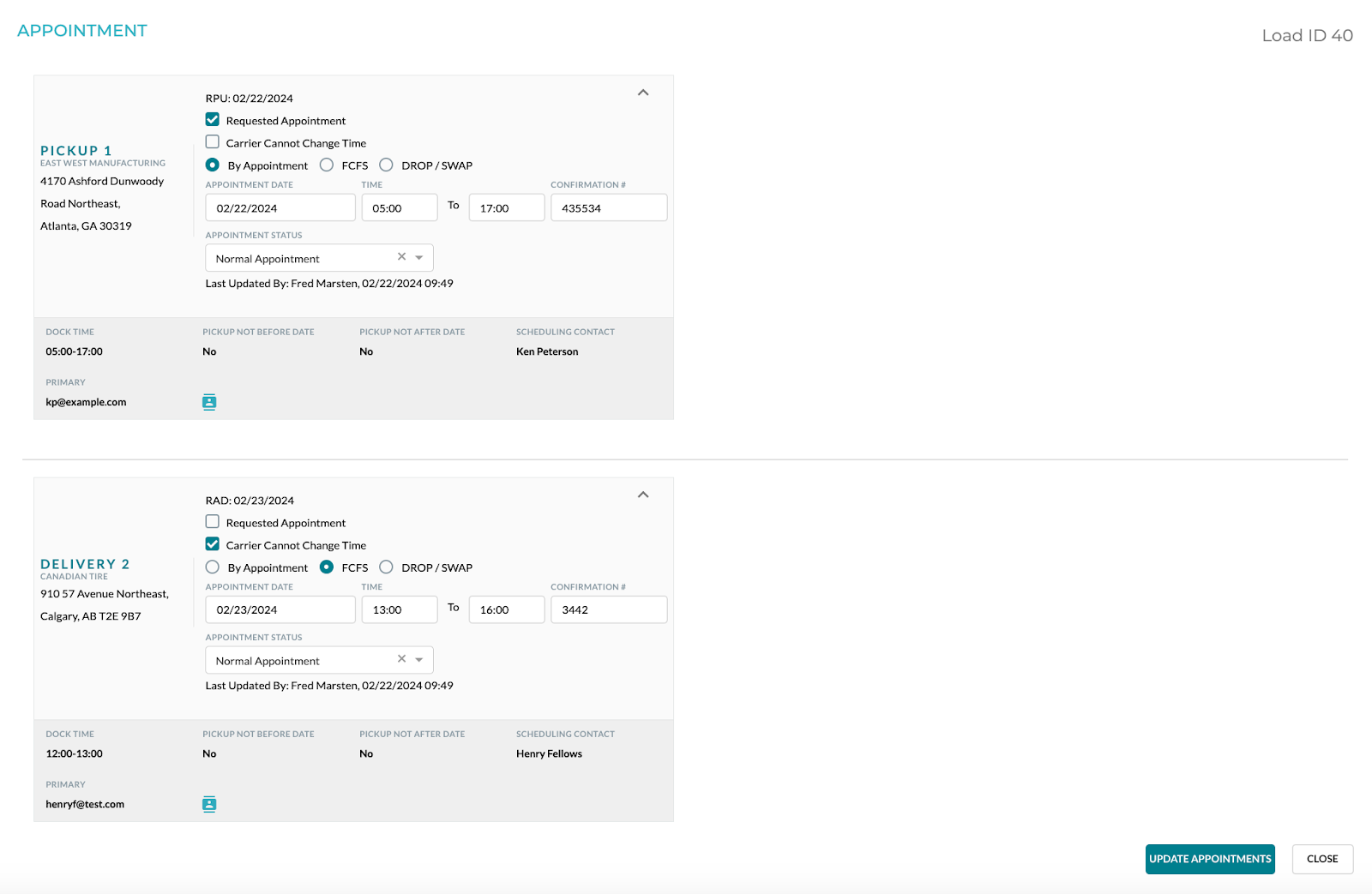Open Pickup 1 appointment status dropdown arrow

(x=419, y=258)
